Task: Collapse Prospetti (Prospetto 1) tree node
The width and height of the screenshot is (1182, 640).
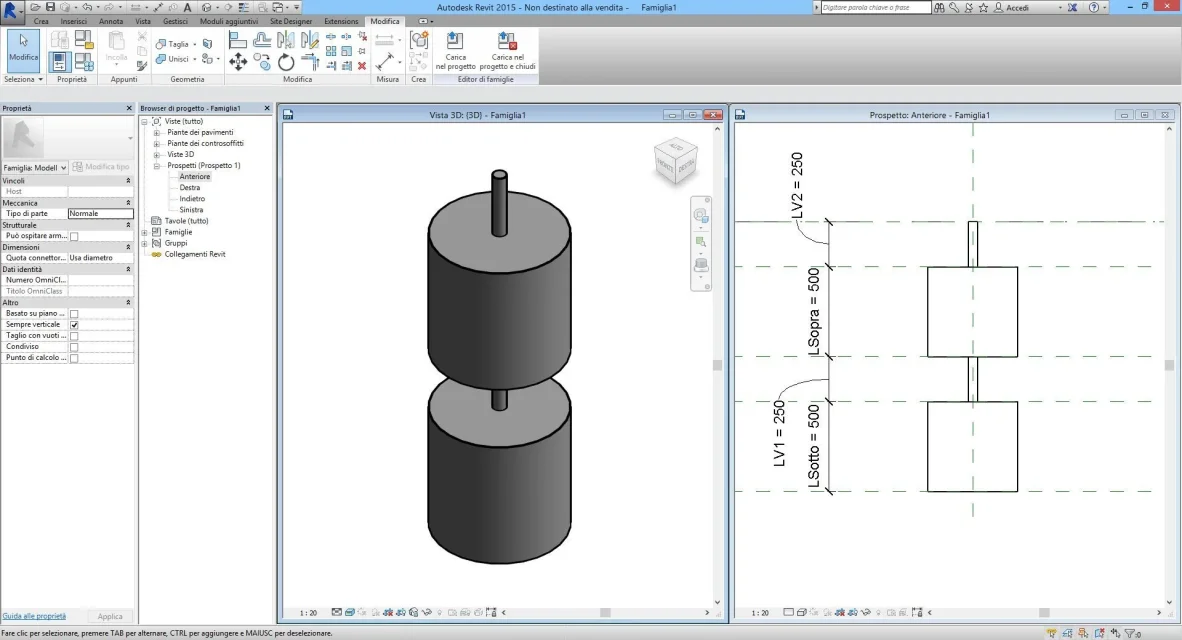Action: pos(157,166)
